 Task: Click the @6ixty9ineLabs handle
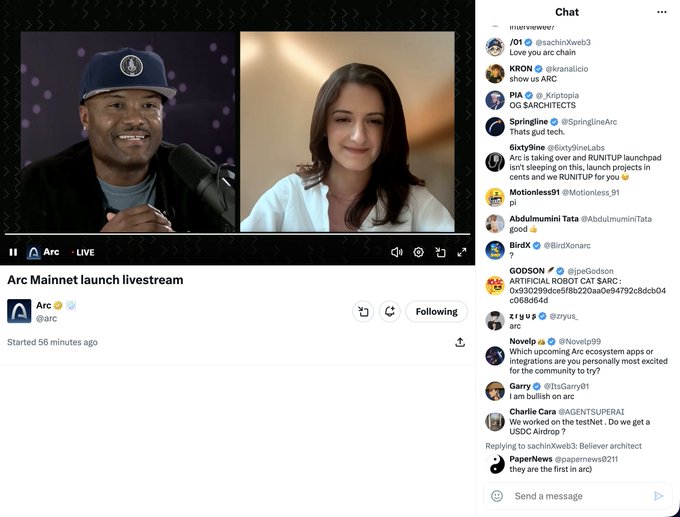[575, 148]
